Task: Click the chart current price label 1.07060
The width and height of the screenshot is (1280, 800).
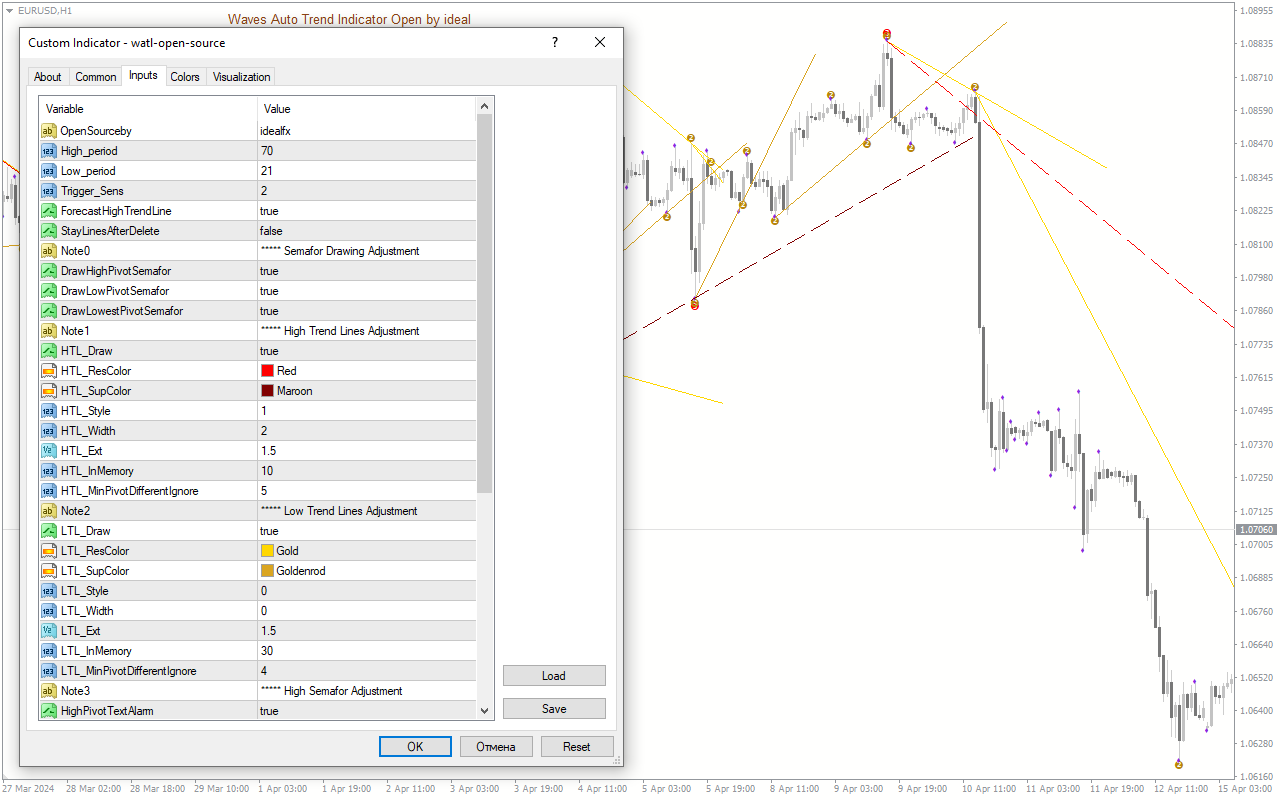Action: coord(1256,529)
